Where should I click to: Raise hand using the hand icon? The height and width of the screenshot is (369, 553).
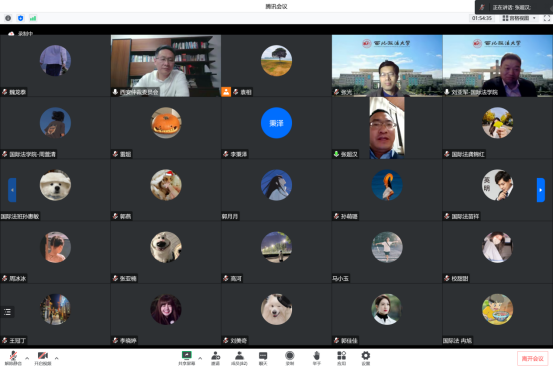[316, 358]
